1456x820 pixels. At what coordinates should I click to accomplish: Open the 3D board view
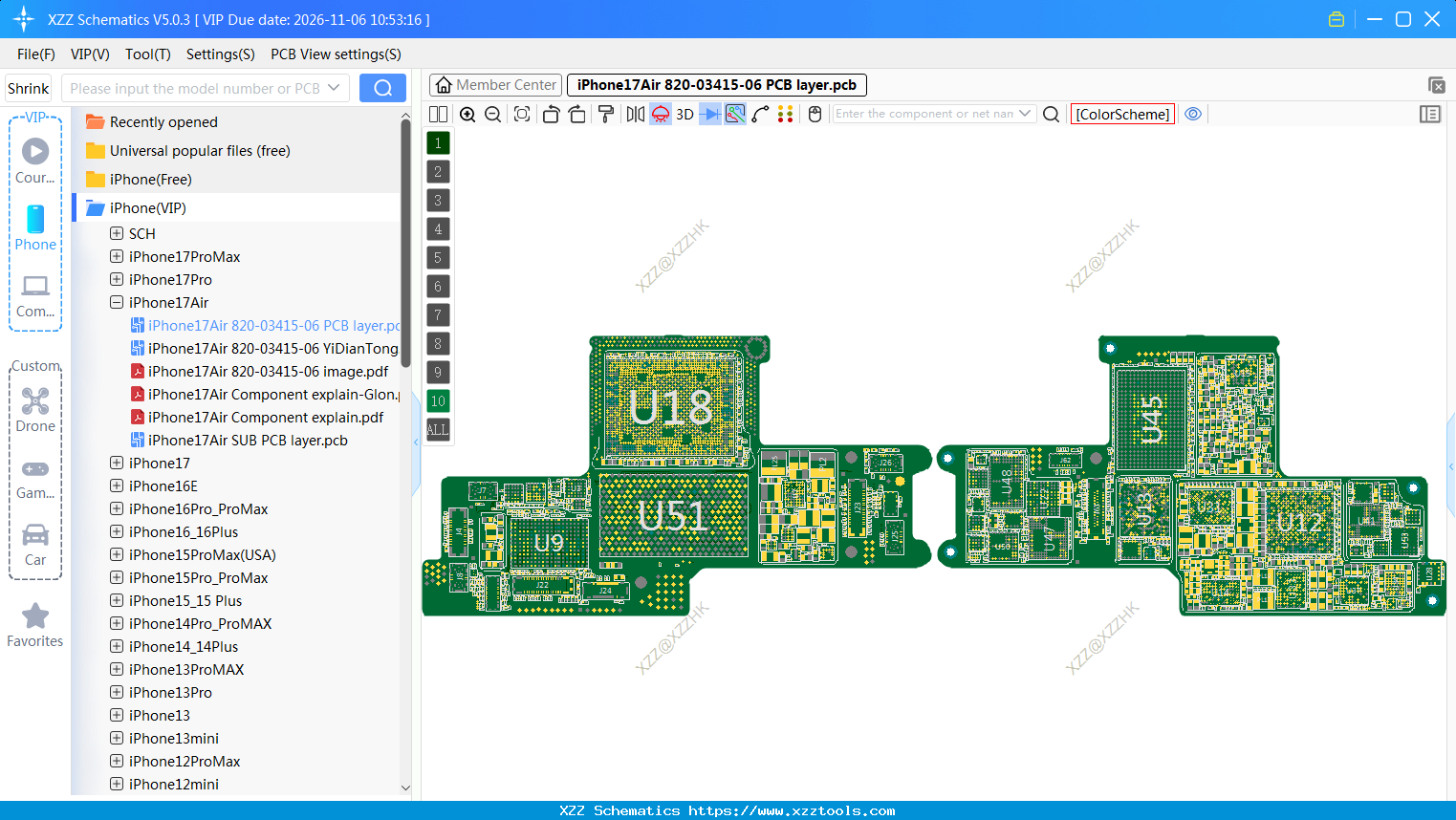(683, 114)
